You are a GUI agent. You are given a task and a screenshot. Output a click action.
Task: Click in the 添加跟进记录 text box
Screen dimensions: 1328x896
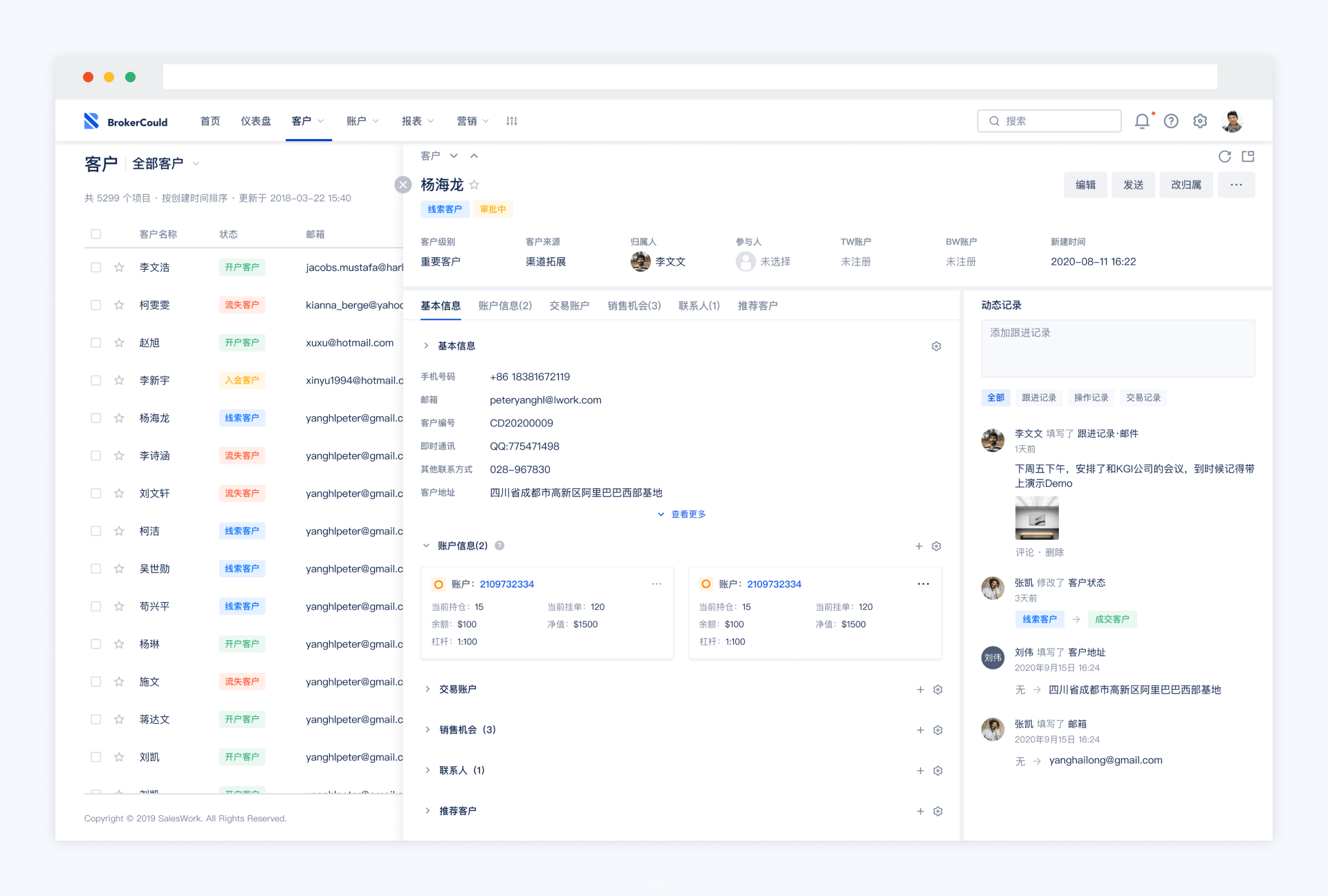pyautogui.click(x=1118, y=348)
